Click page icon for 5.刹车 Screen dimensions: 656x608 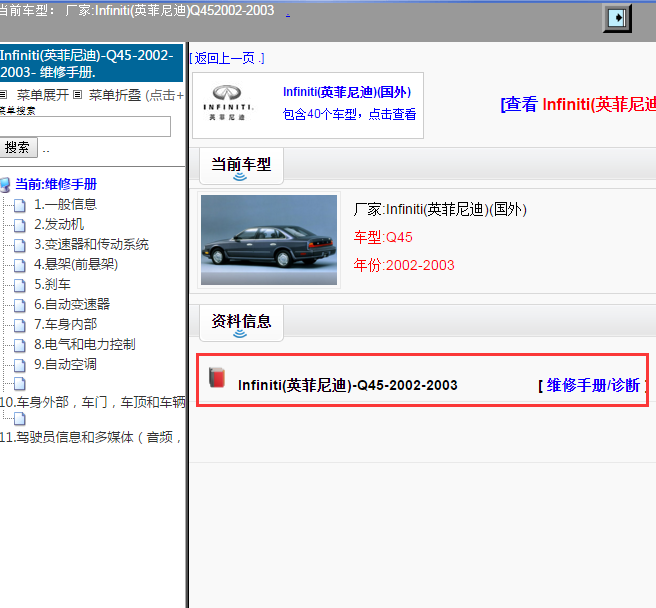20,285
